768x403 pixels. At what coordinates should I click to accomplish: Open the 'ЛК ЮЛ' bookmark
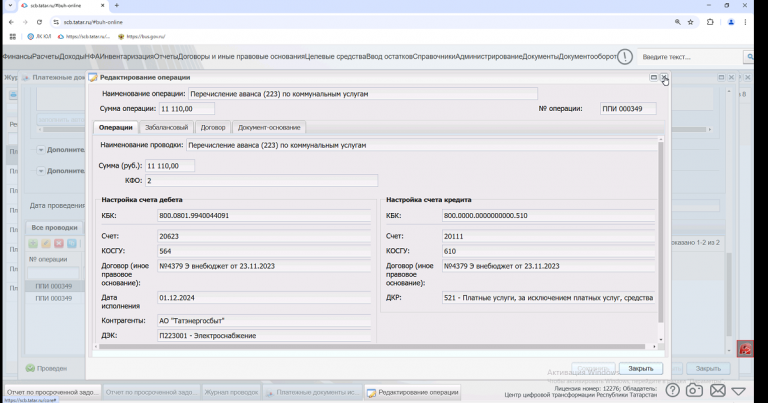click(x=40, y=36)
